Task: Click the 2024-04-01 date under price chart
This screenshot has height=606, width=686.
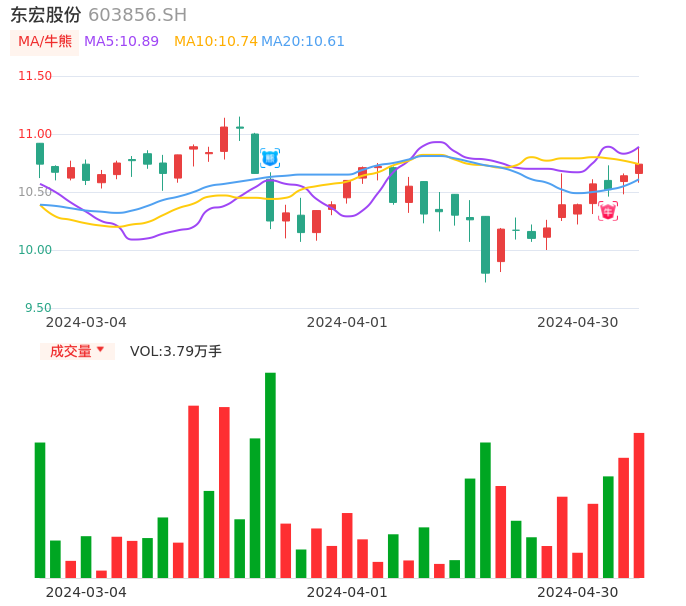Action: [347, 322]
